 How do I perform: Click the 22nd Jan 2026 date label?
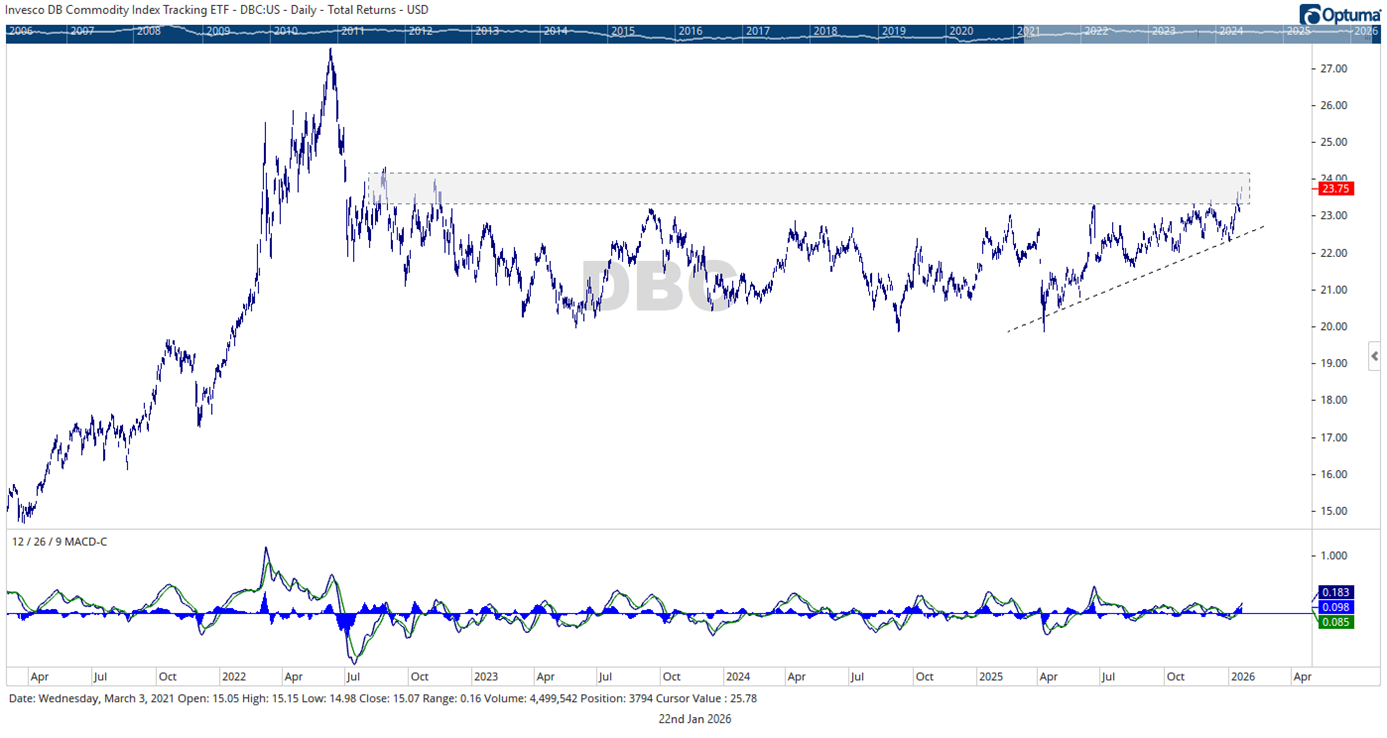tap(694, 719)
